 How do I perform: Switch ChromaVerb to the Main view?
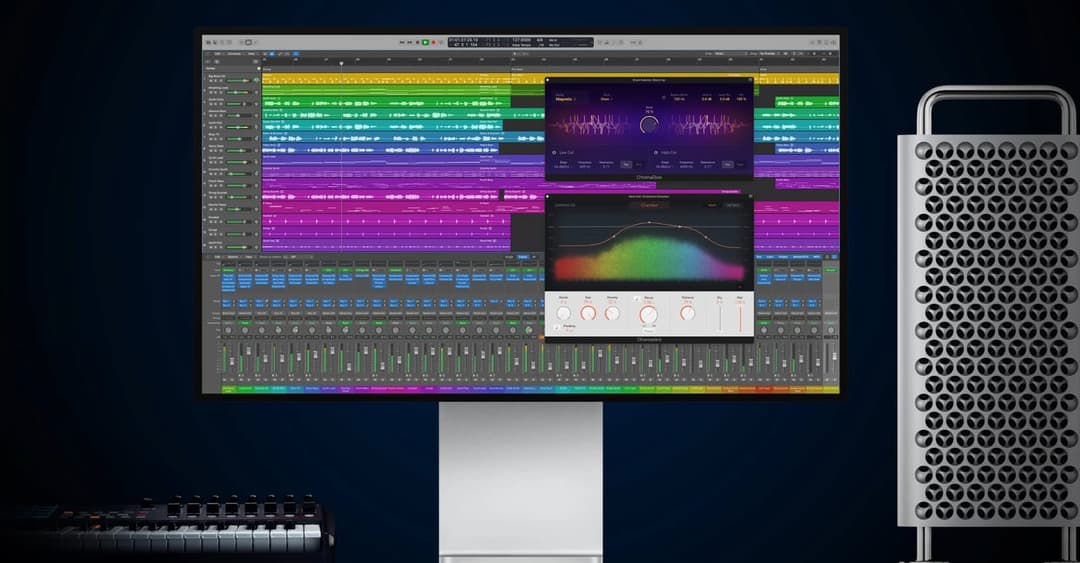click(x=712, y=205)
